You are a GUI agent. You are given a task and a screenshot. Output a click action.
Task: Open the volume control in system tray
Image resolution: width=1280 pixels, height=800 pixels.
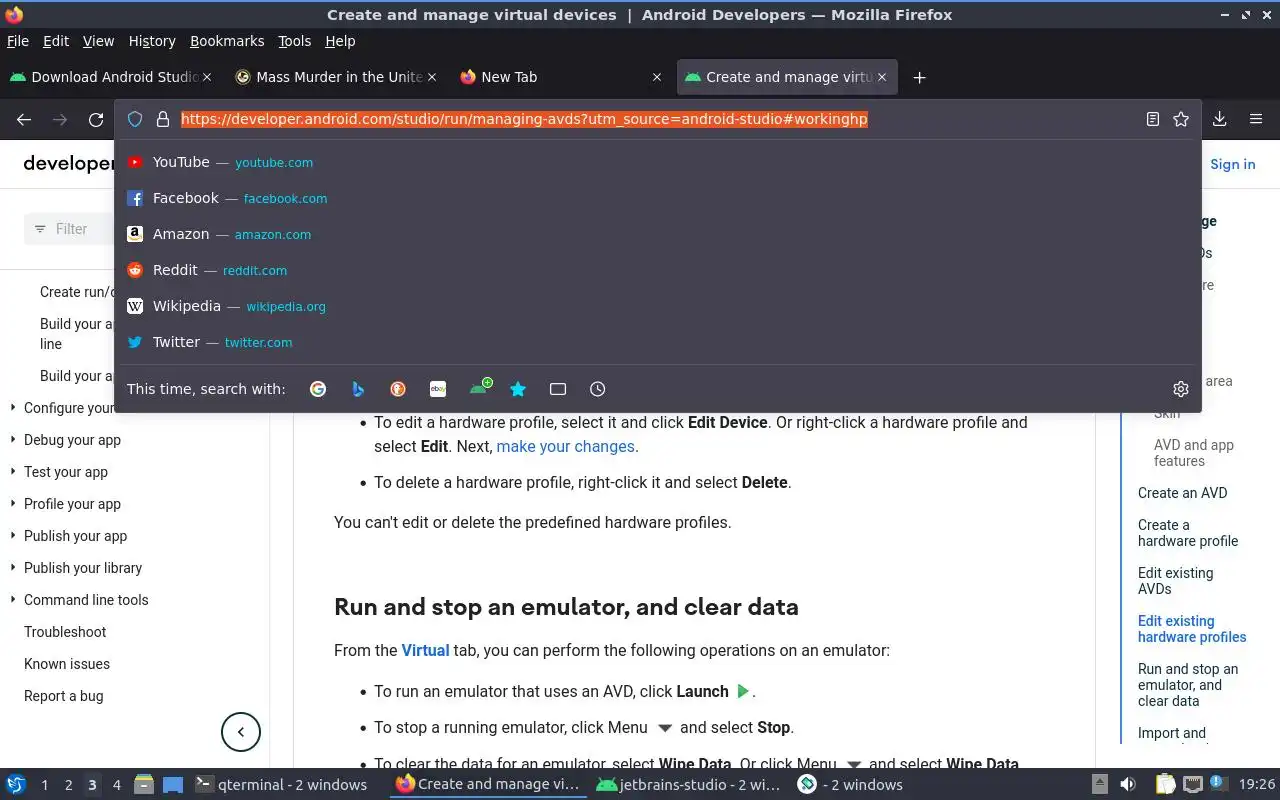(x=1128, y=785)
